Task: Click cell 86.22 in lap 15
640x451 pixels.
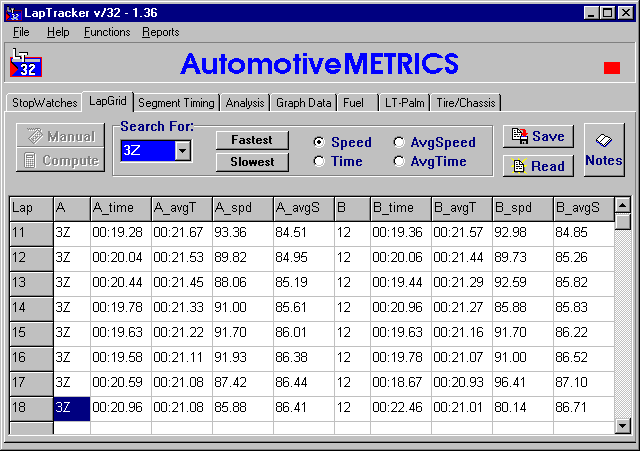Action: [584, 333]
